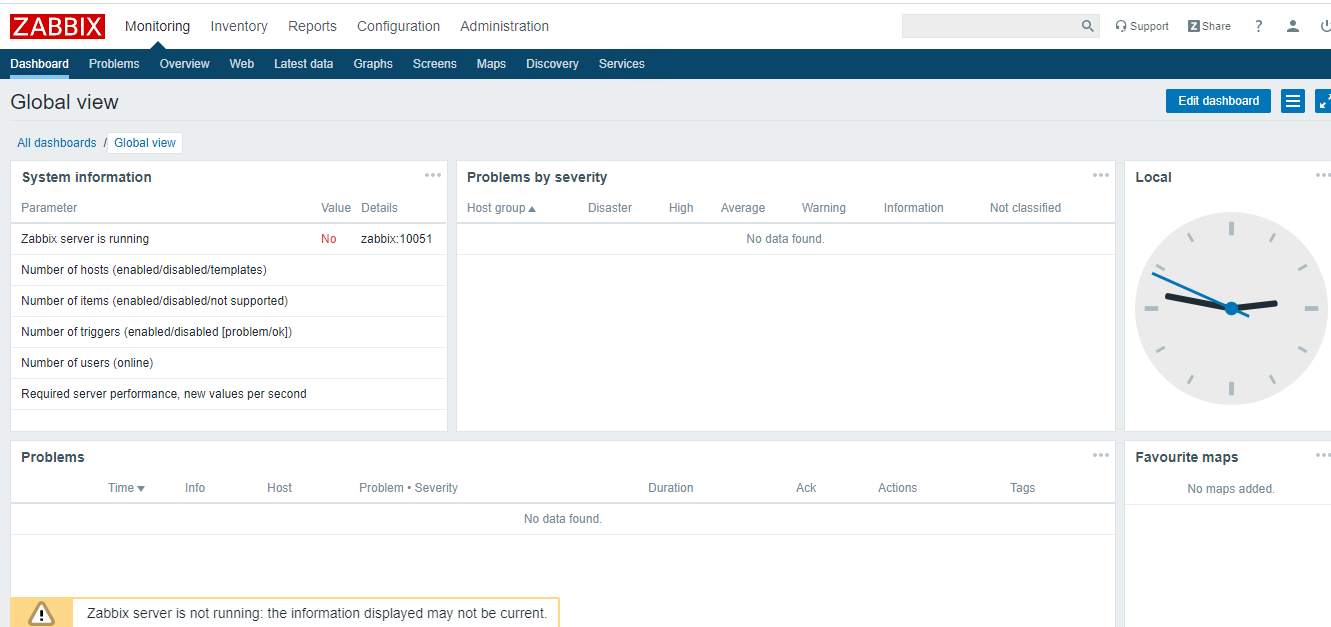This screenshot has width=1331, height=627.
Task: Open Problems widget three-dot menu
Action: (x=1101, y=456)
